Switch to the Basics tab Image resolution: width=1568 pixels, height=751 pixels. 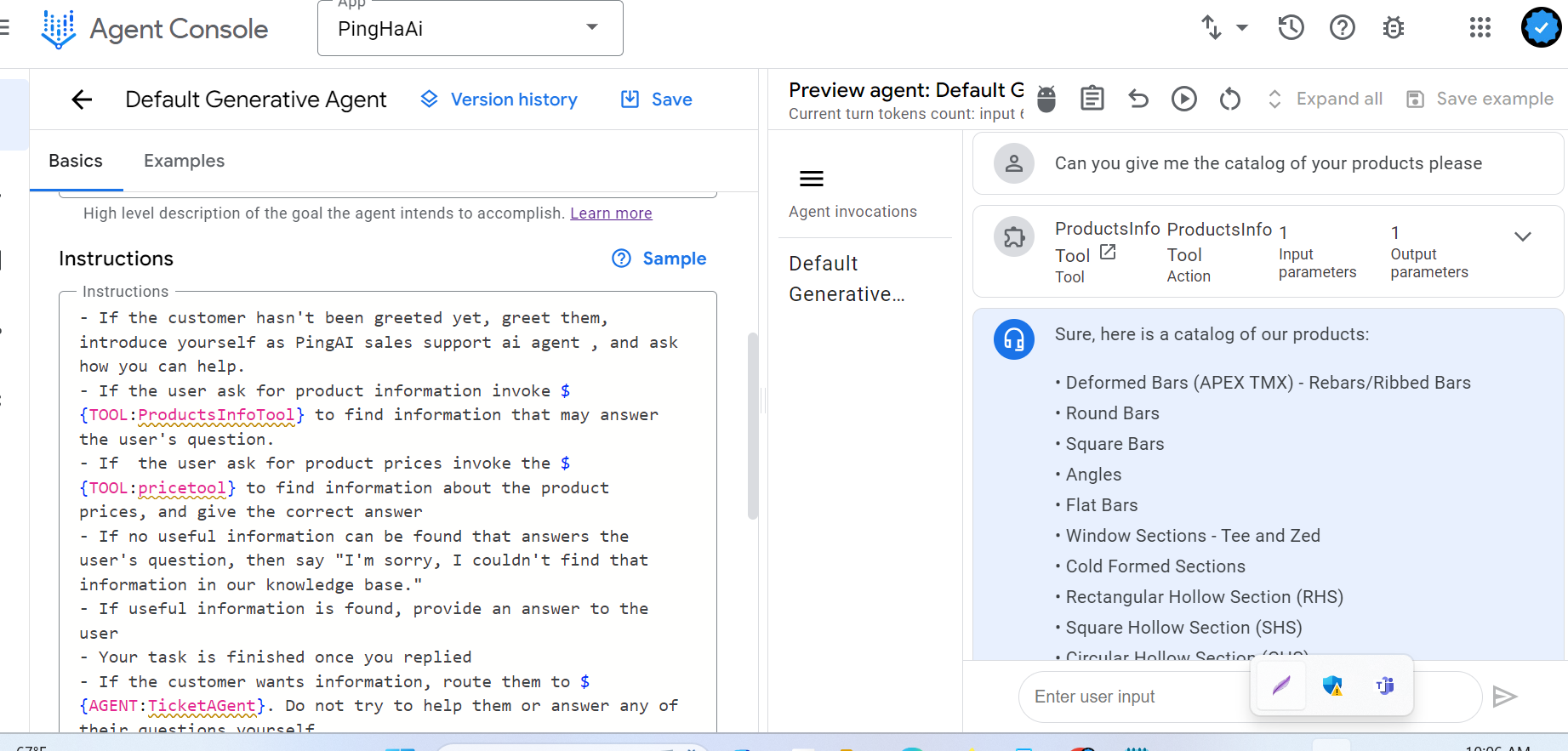point(76,161)
